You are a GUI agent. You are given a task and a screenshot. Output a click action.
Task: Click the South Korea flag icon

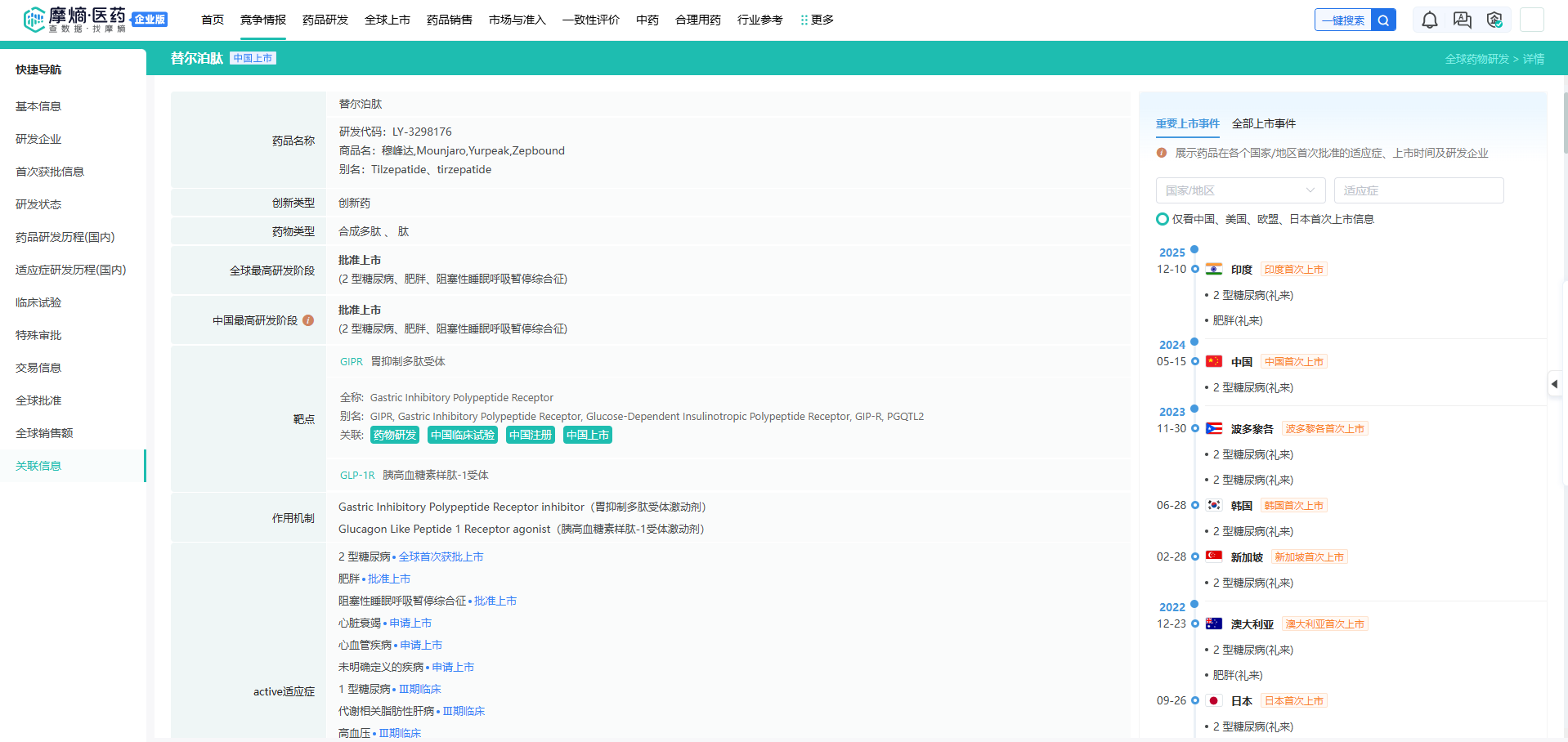coord(1214,505)
